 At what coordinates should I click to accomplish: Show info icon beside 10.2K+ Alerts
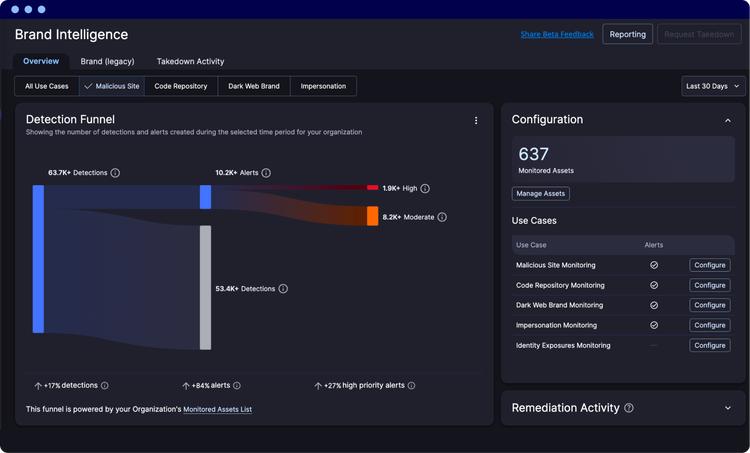click(266, 173)
